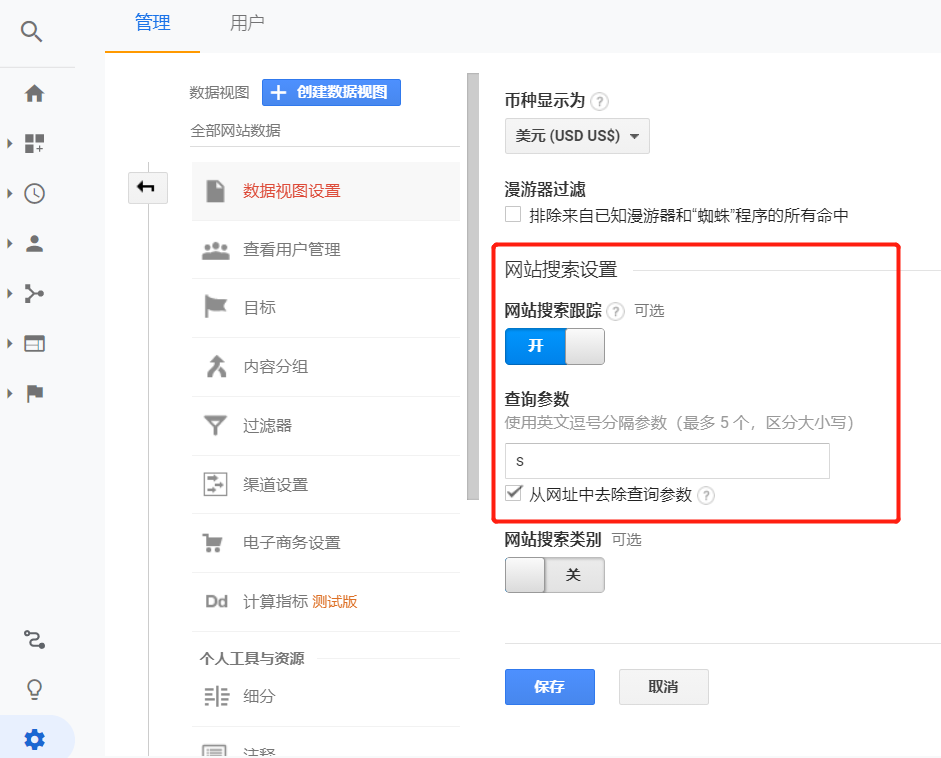Expand the Customization dashboard sidebar arrow
This screenshot has width=941, height=758.
tap(10, 144)
